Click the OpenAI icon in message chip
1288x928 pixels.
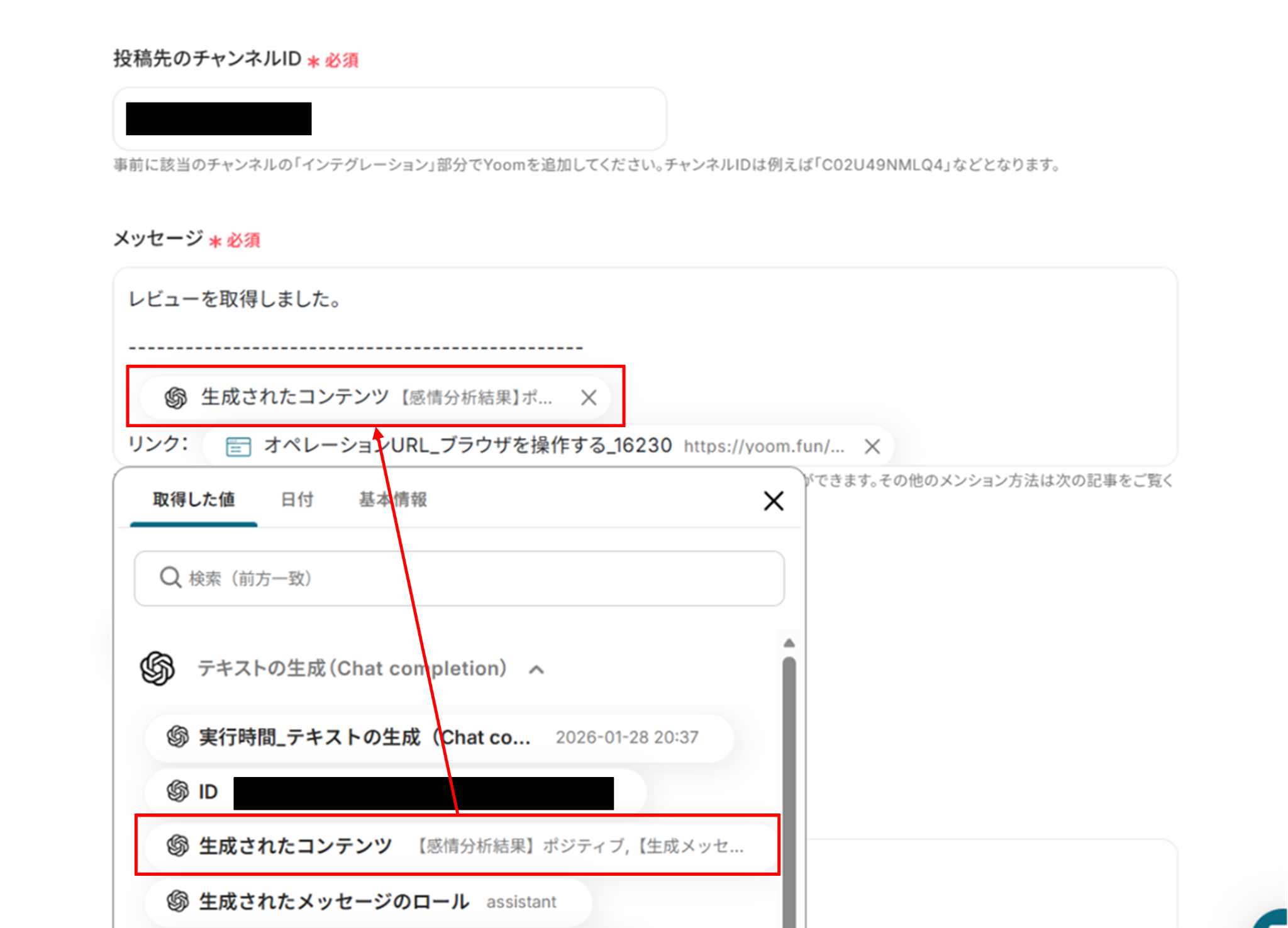click(x=176, y=398)
